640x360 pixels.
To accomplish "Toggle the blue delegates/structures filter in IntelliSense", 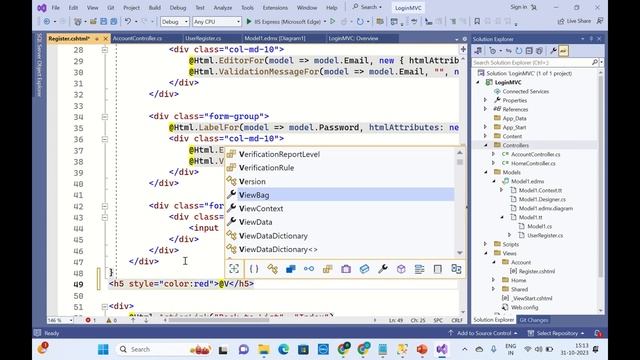I will pos(291,269).
